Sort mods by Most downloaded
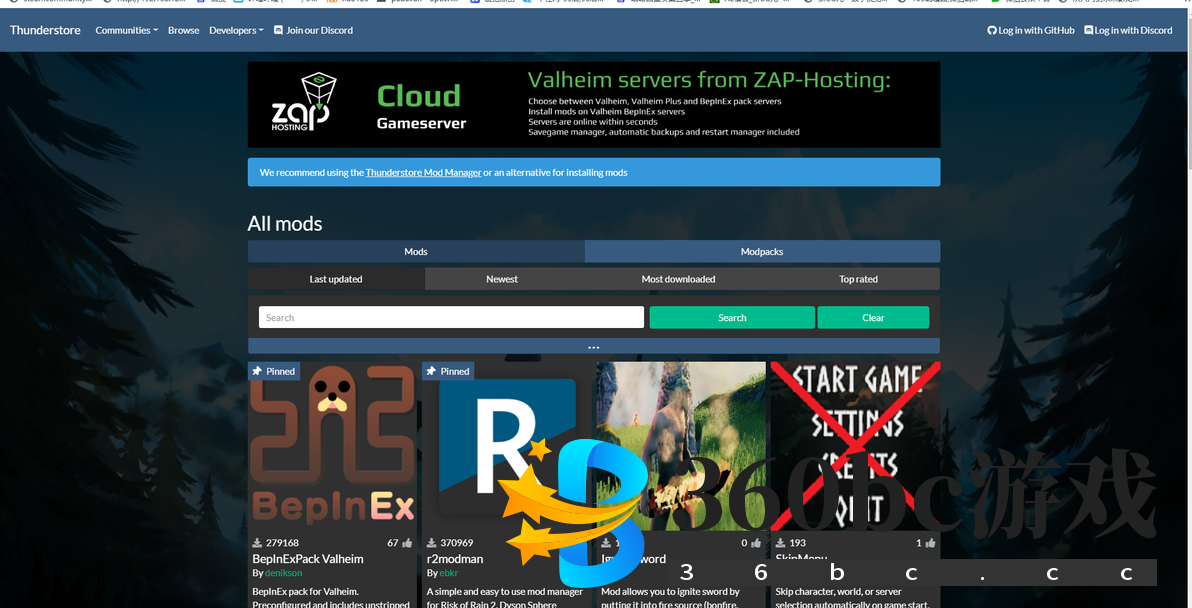The height and width of the screenshot is (608, 1192). (678, 279)
